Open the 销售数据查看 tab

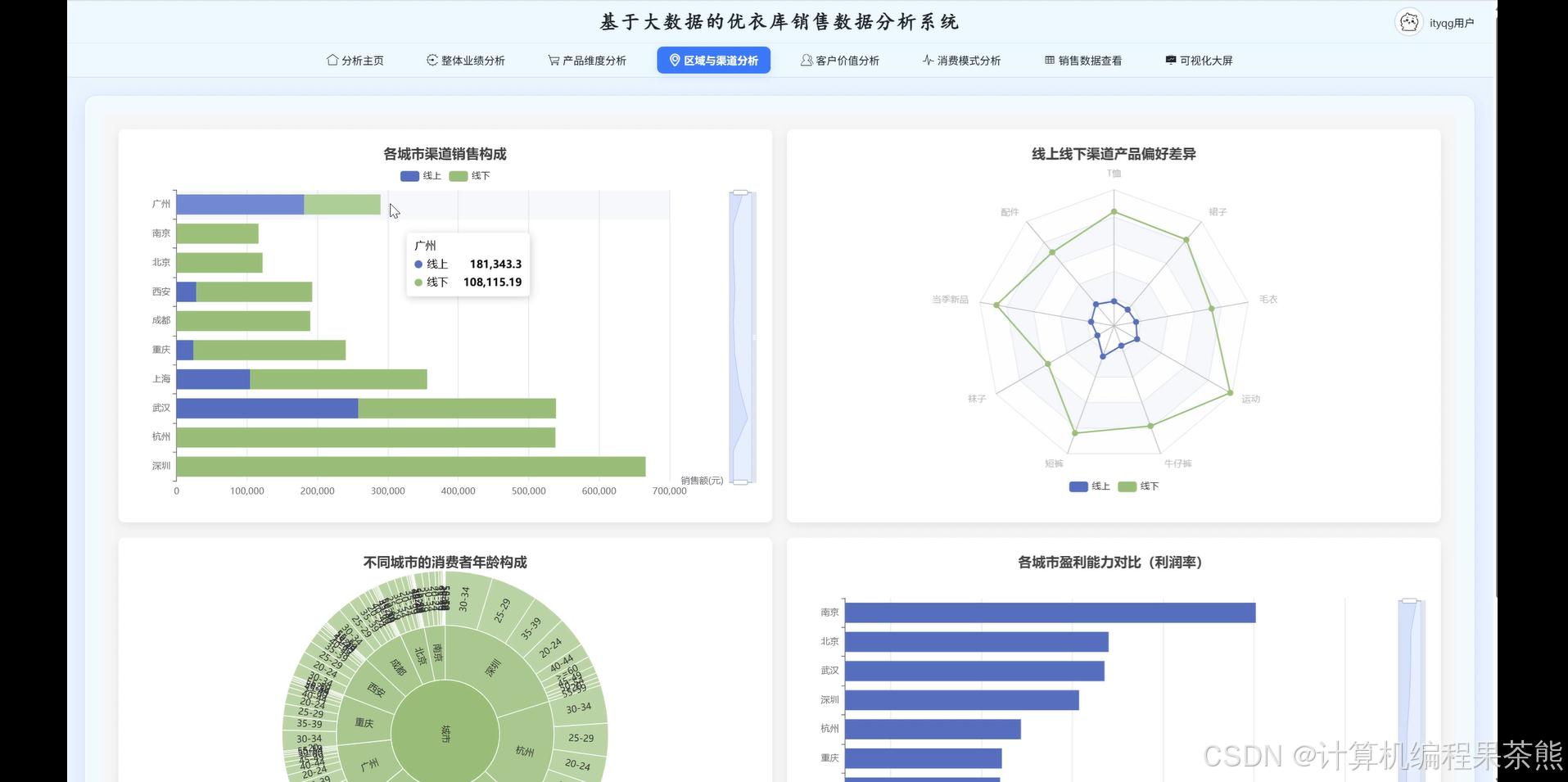(x=1082, y=61)
